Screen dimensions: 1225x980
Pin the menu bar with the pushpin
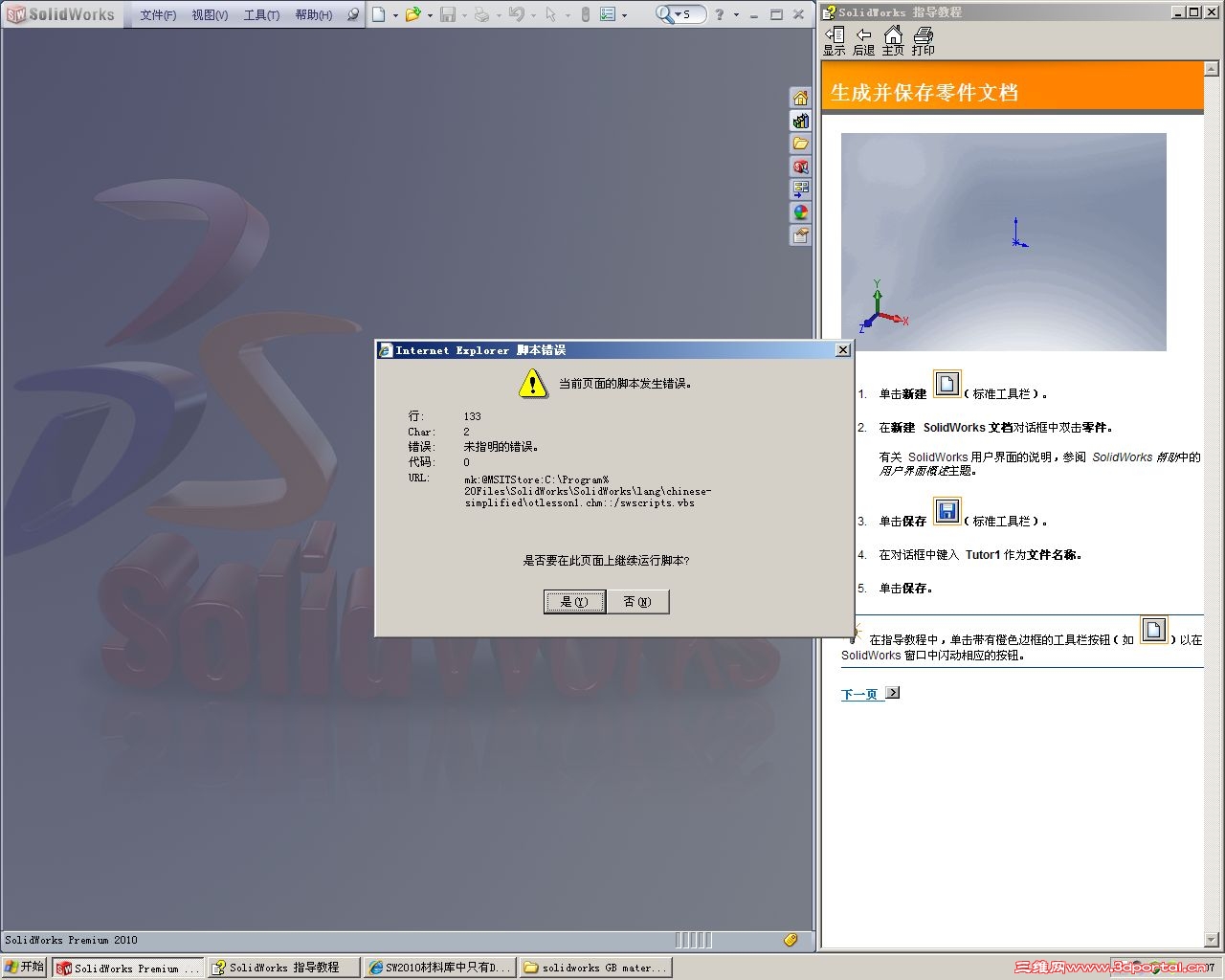point(352,15)
